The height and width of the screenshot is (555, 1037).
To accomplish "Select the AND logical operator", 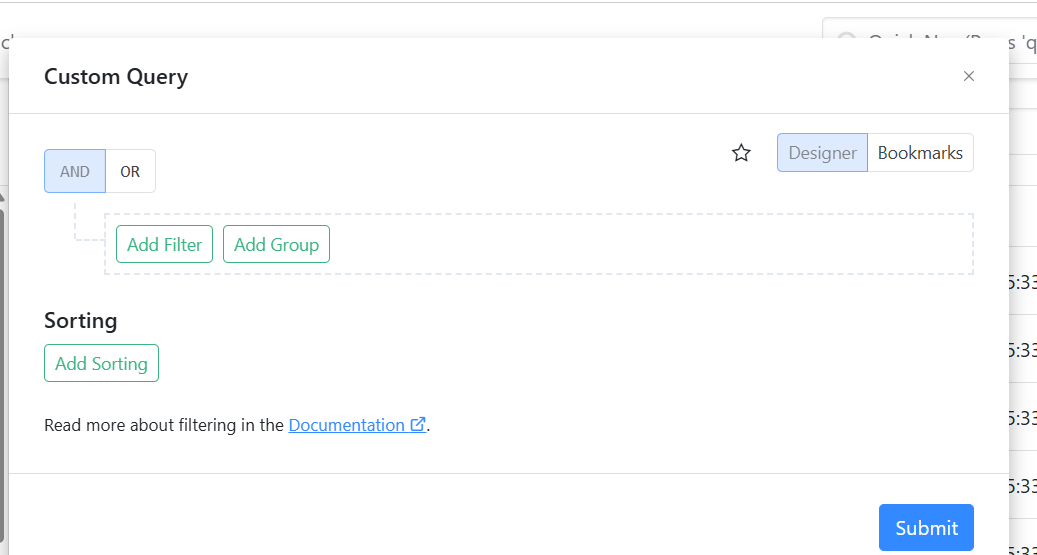I will point(75,171).
